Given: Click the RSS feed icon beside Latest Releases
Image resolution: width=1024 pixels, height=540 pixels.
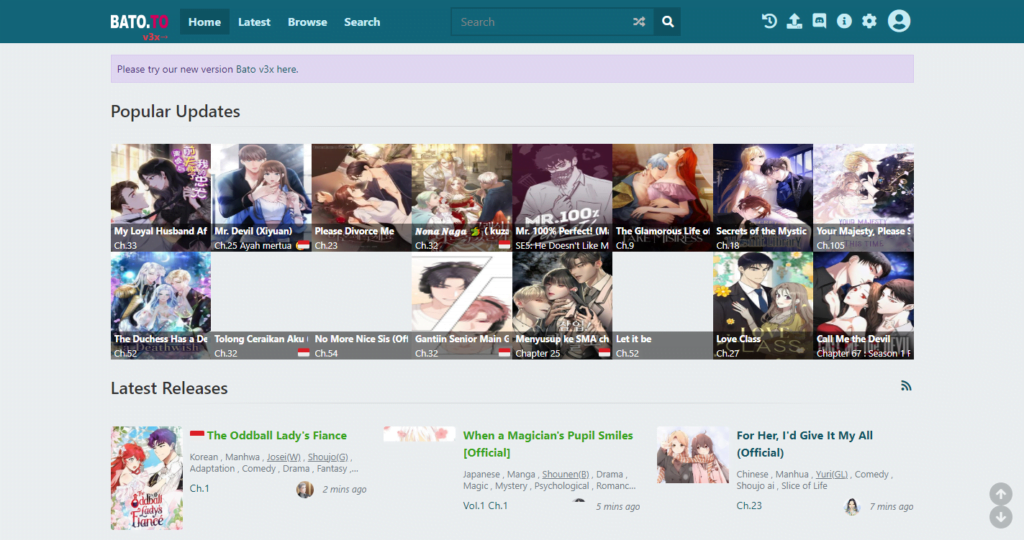Looking at the screenshot, I should [906, 386].
